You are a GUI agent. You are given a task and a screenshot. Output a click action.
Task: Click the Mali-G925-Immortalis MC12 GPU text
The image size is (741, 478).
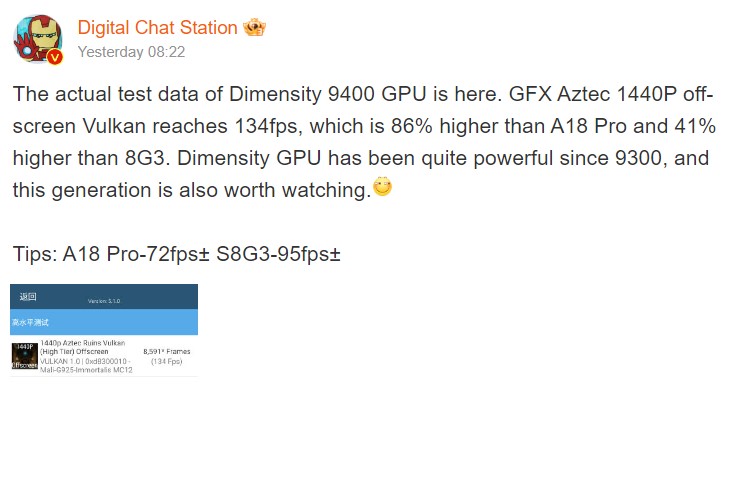pos(86,370)
